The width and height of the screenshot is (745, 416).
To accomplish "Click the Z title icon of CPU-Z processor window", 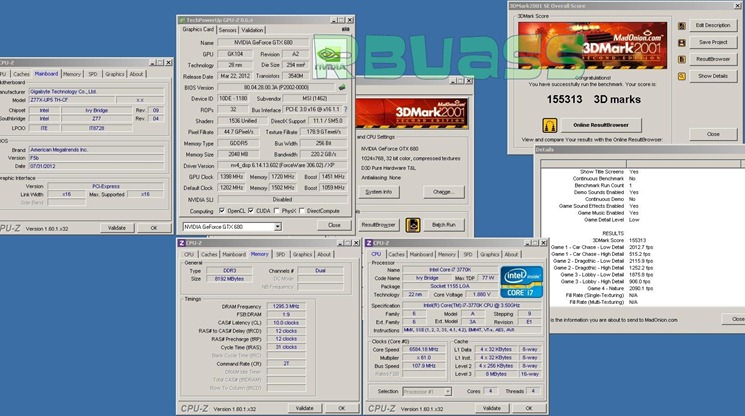I will (x=369, y=243).
